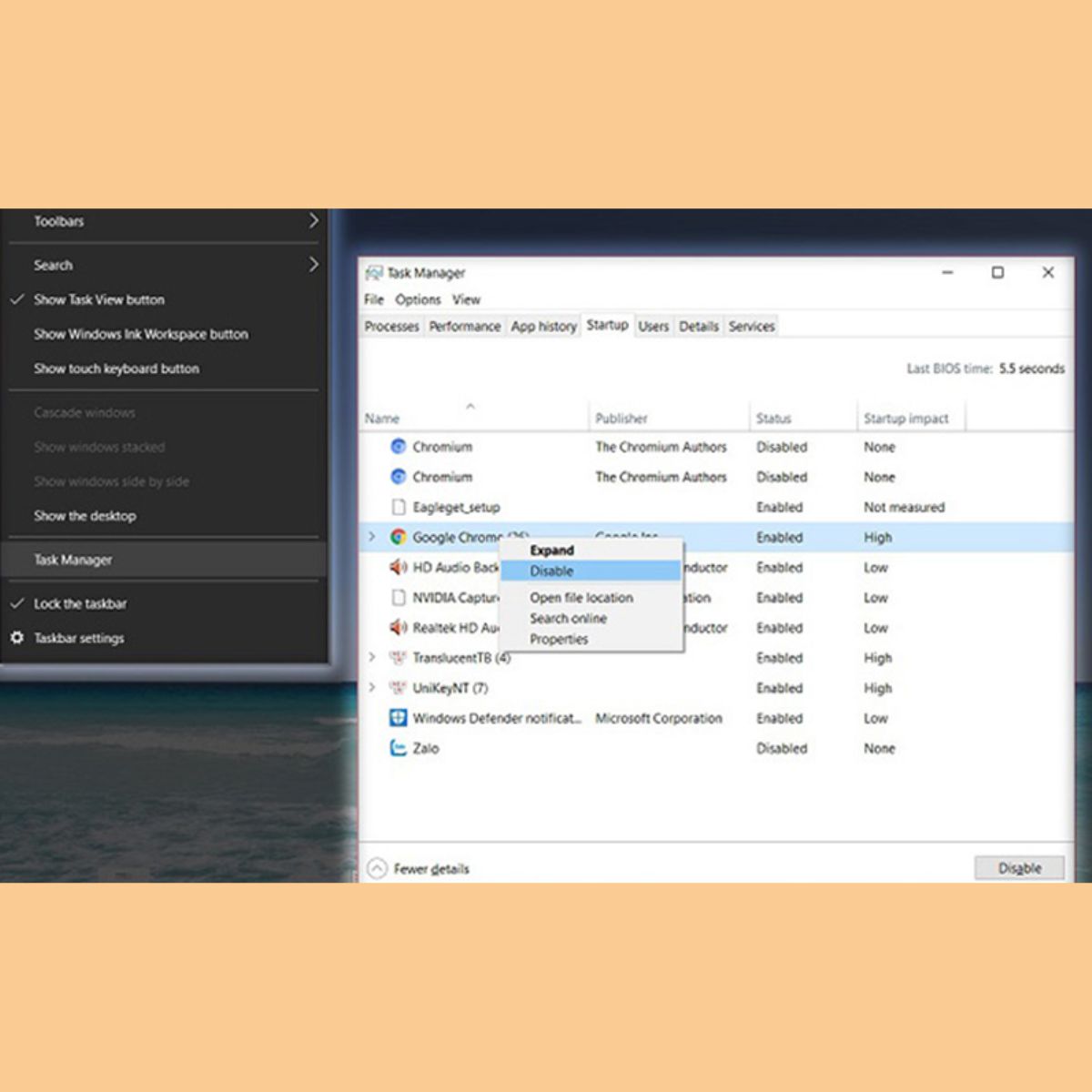Click the first Chromium entry icon

[x=398, y=447]
